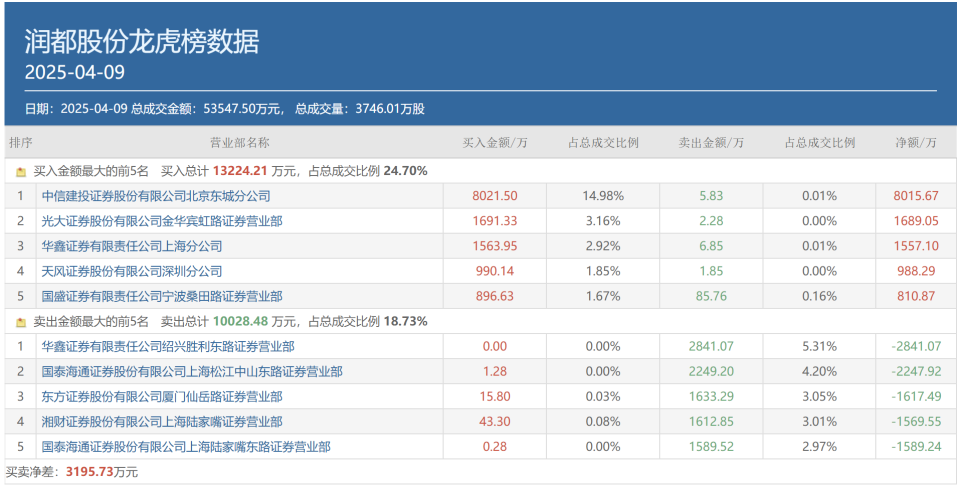Click the 净额/万 column header
This screenshot has width=960, height=488.
coord(916,143)
